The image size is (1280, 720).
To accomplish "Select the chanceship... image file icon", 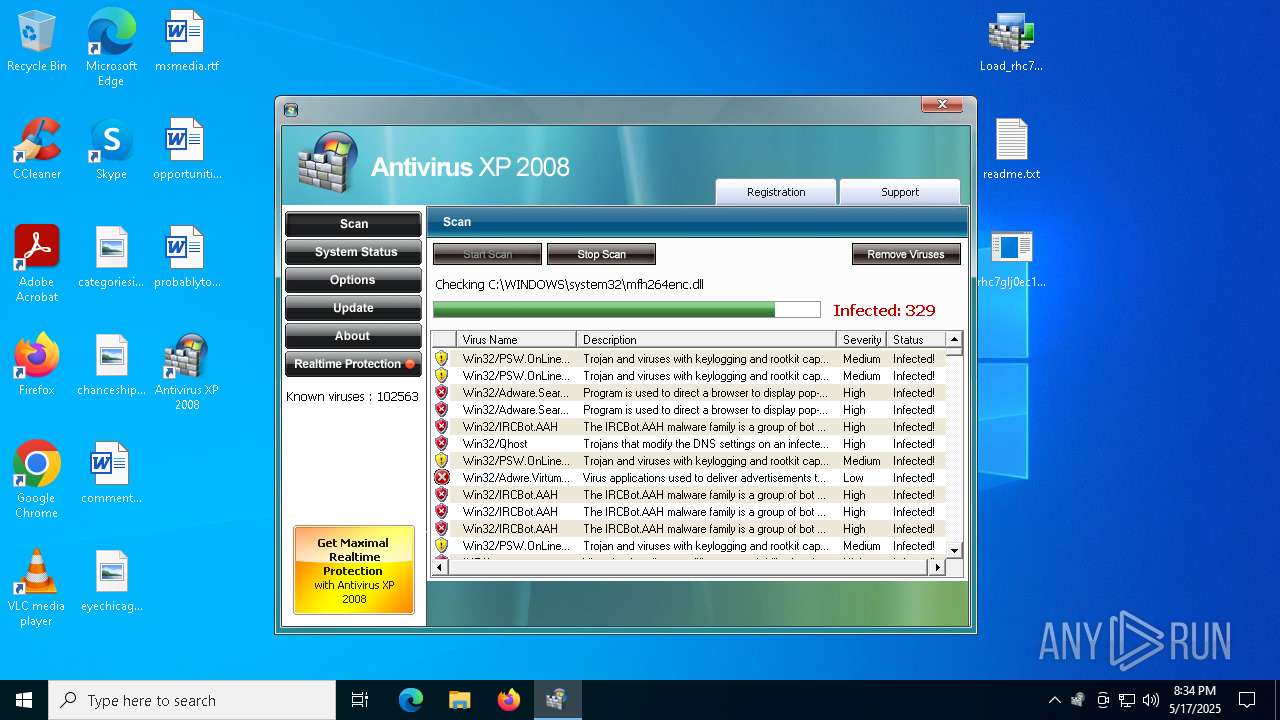I will click(x=111, y=366).
